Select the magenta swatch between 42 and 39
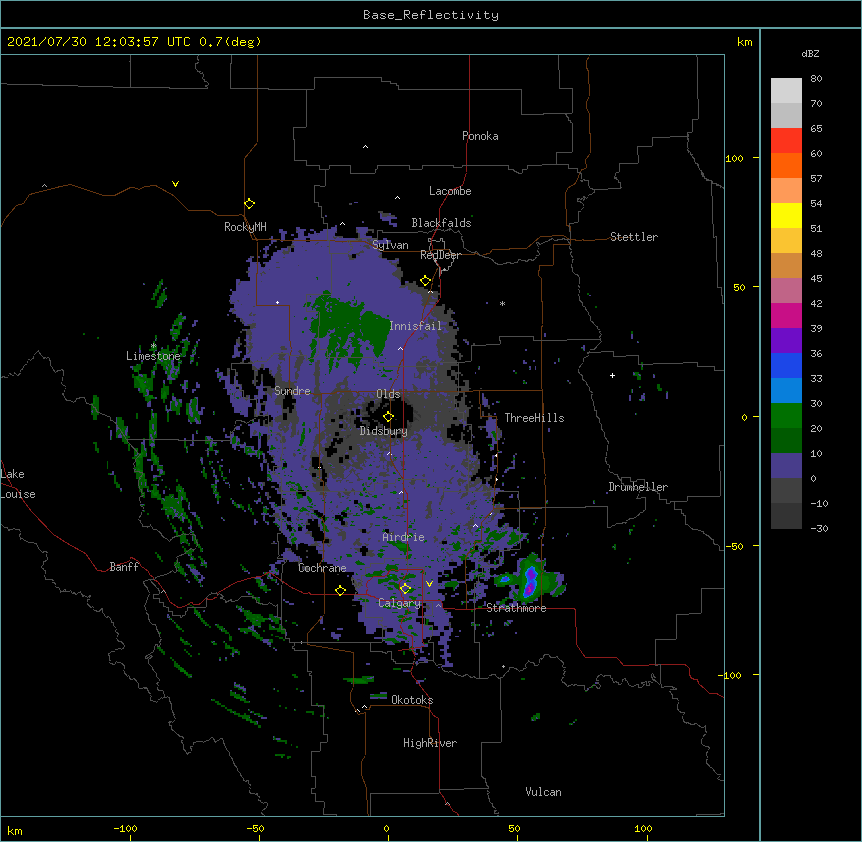This screenshot has width=862, height=842. click(x=786, y=315)
